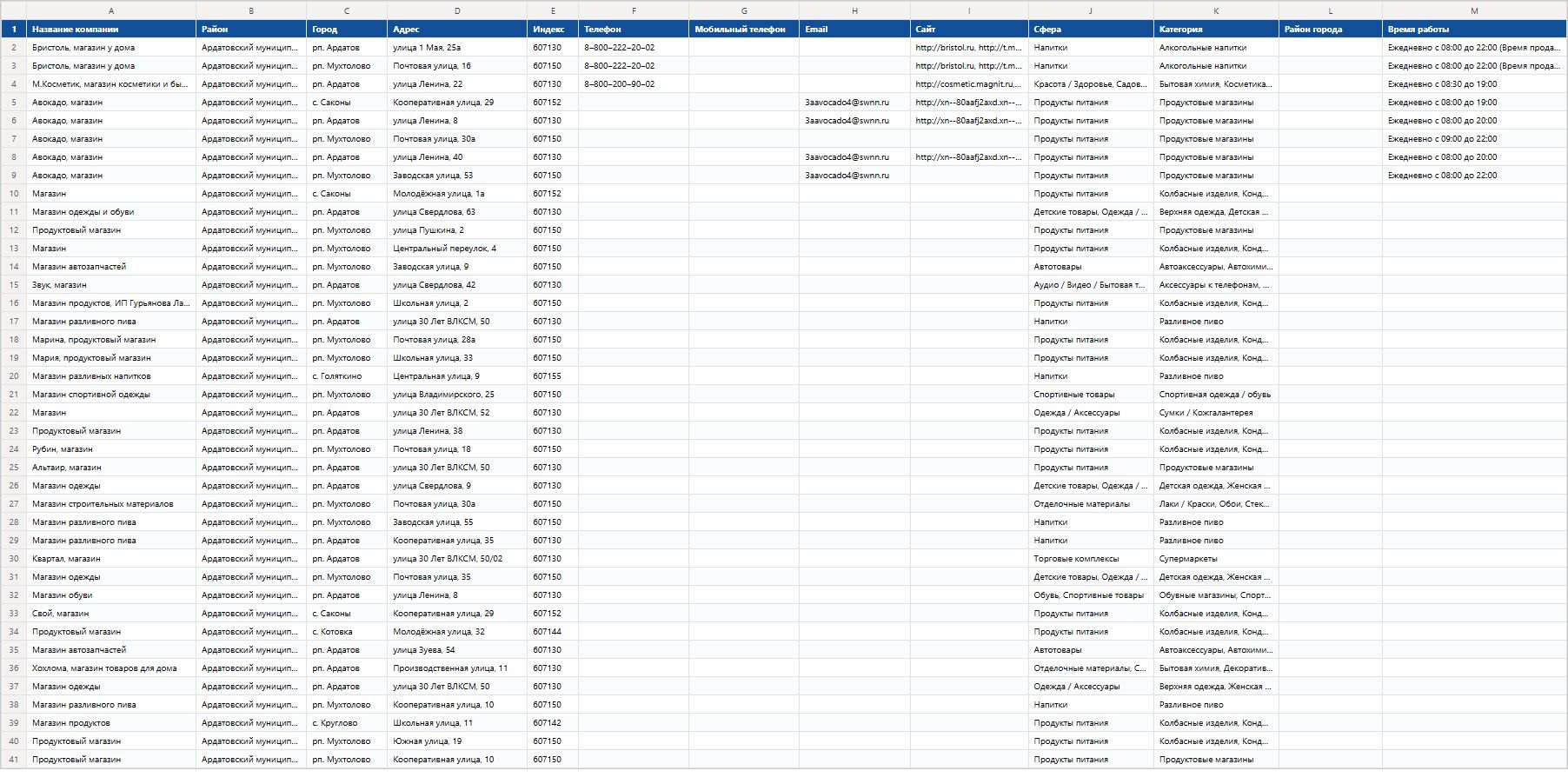The height and width of the screenshot is (784, 1568).
Task: Select the 'Рубин, магазин' cell
Action: (111, 449)
